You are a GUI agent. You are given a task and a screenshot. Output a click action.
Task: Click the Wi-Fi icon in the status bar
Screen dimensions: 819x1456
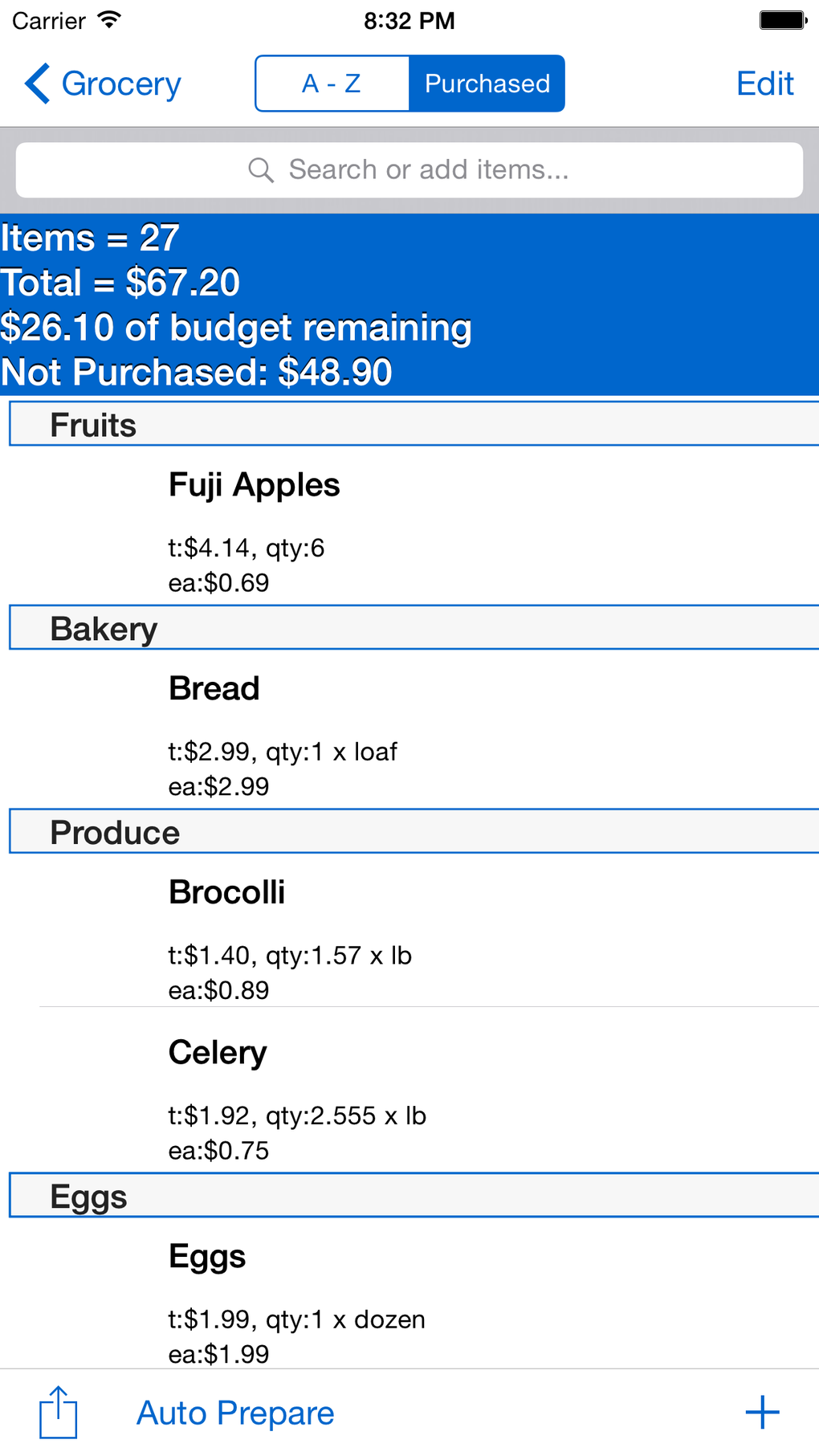pyautogui.click(x=108, y=20)
